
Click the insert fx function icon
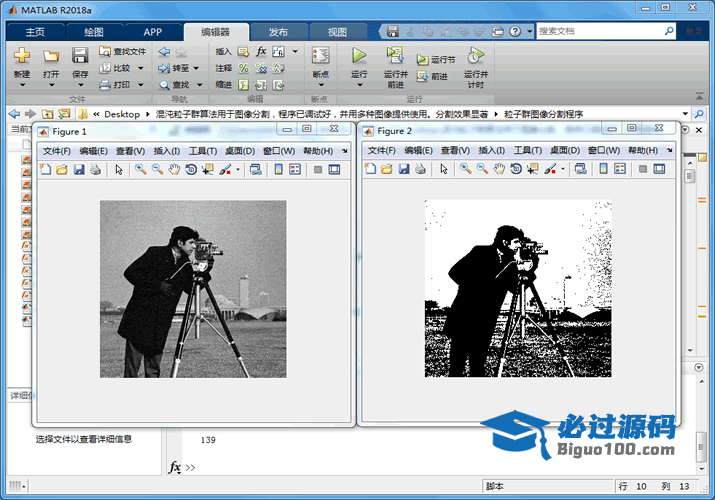coord(261,51)
